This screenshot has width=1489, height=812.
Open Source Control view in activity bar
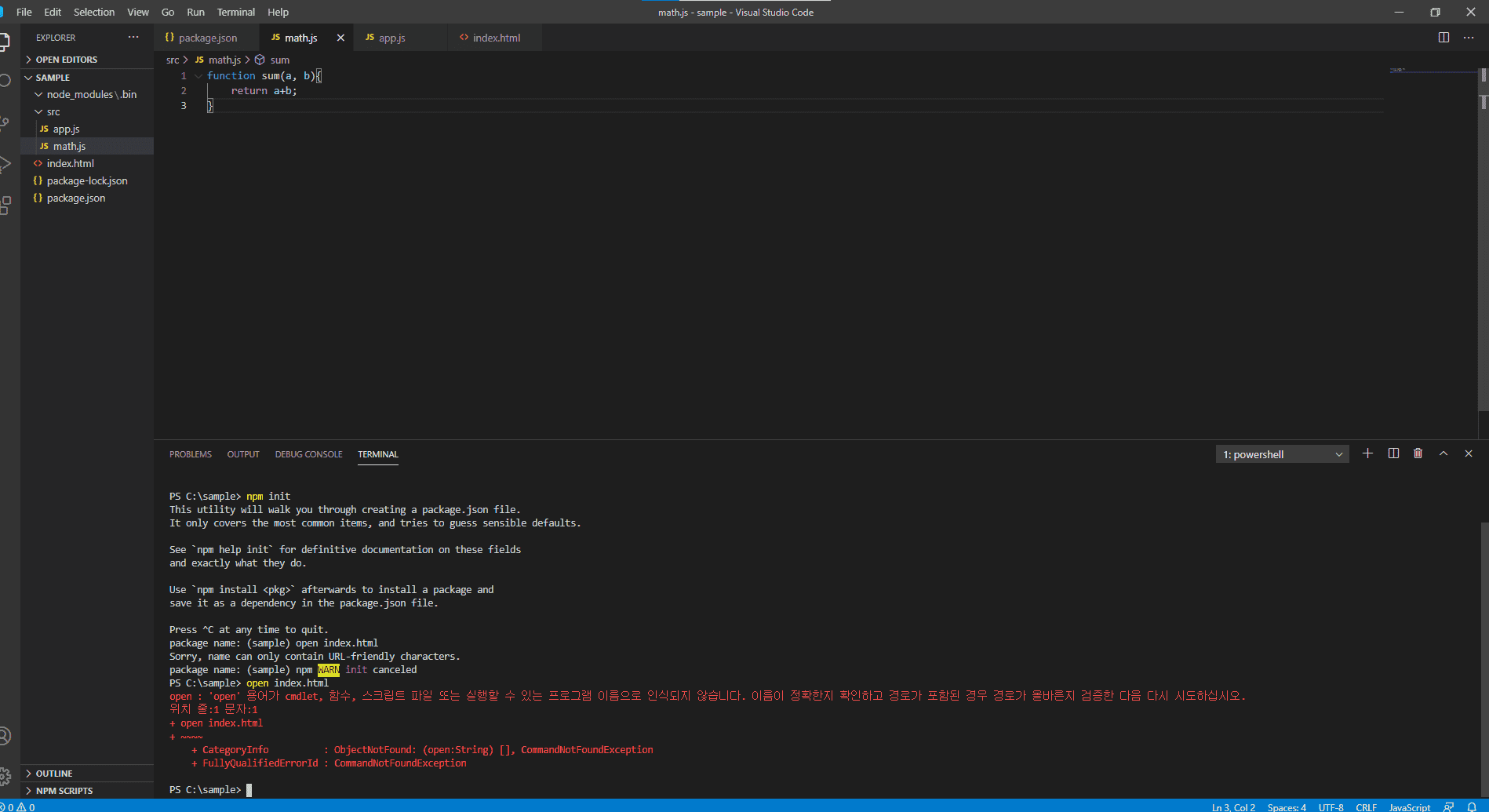pos(4,122)
